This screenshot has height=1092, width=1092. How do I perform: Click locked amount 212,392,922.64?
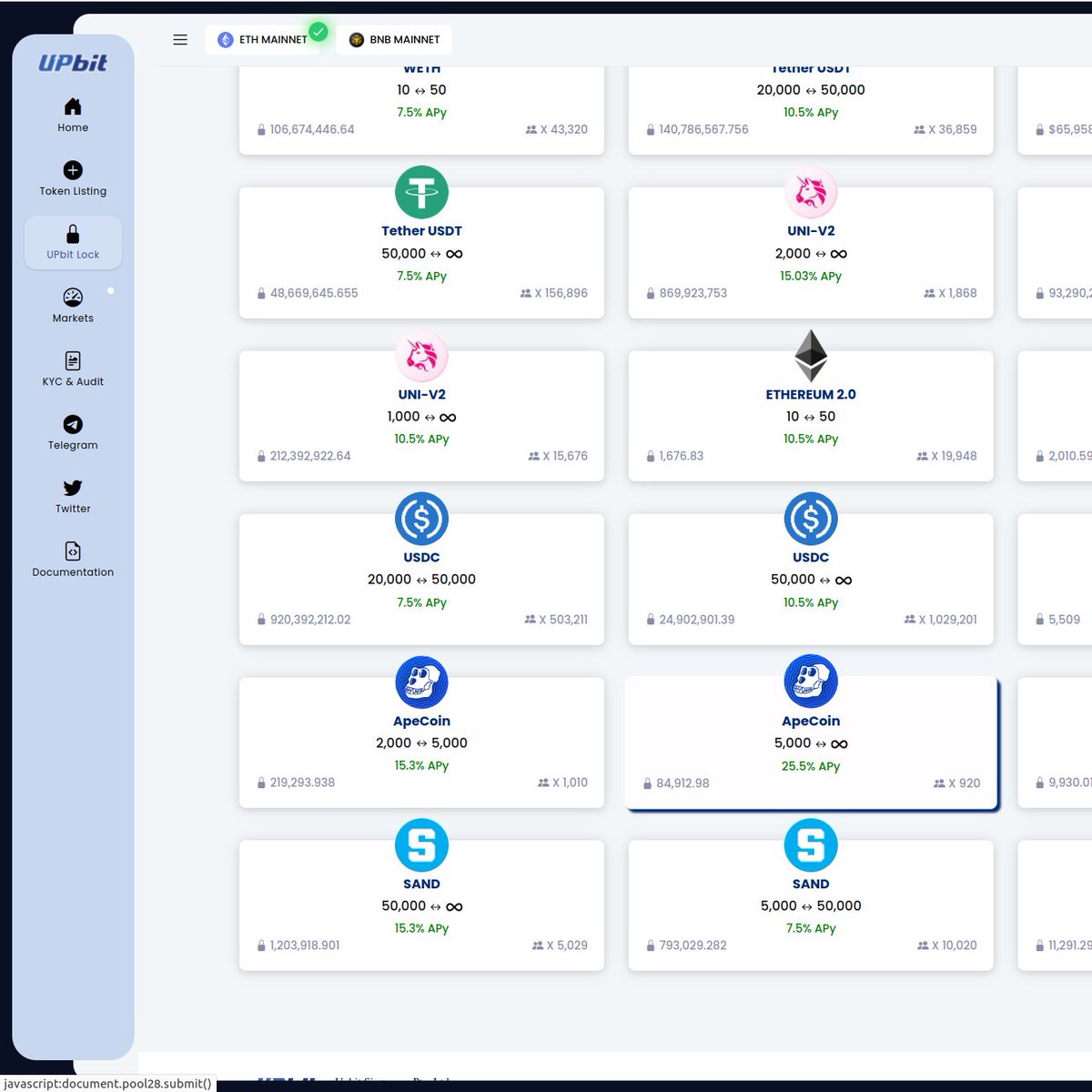click(310, 456)
